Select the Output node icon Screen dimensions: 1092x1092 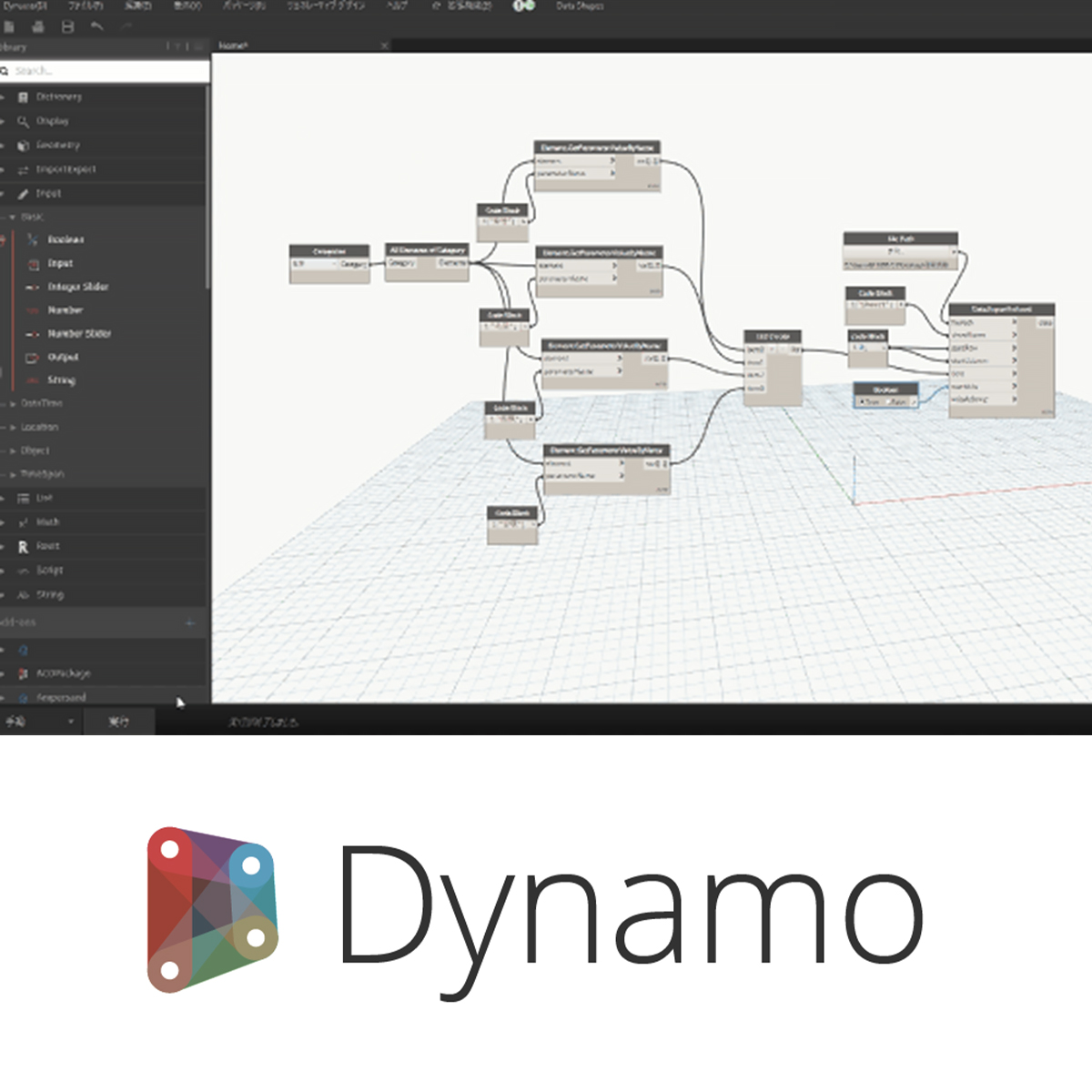[x=33, y=358]
